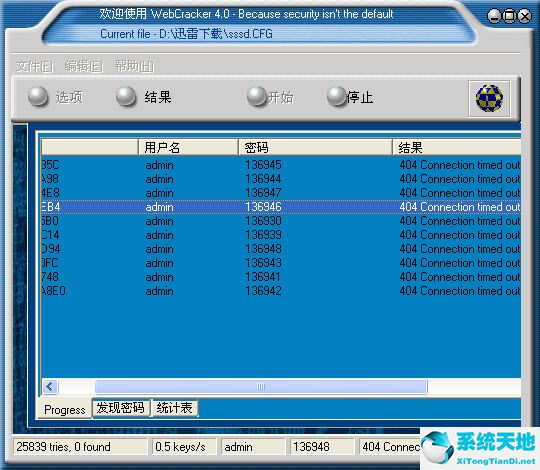Select the row with password 136930
540x470 pixels.
[281, 221]
